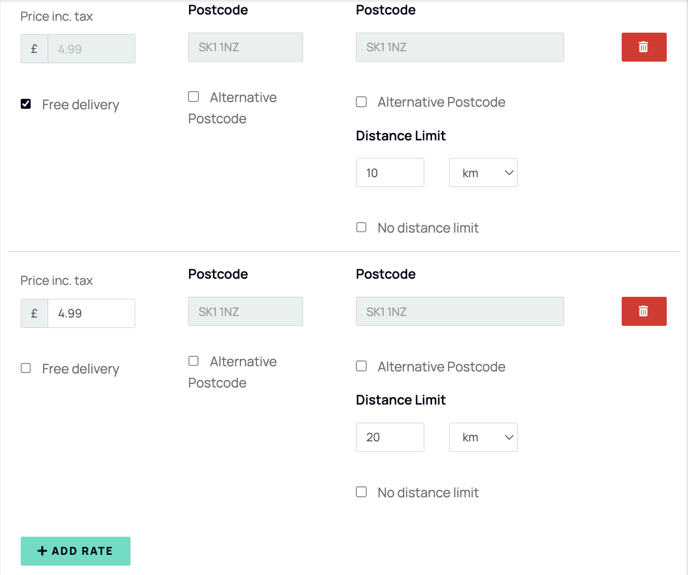Delete the first delivery rate with trash icon

tap(644, 47)
